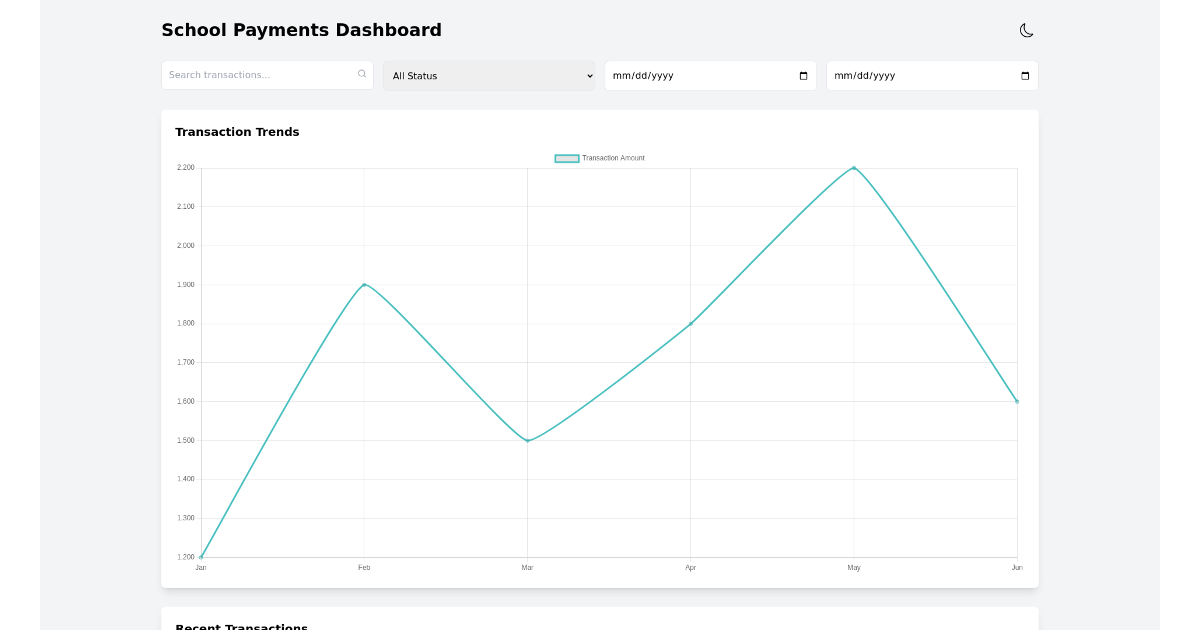The width and height of the screenshot is (1200, 630).
Task: Expand the status filter combo box
Action: (x=489, y=75)
